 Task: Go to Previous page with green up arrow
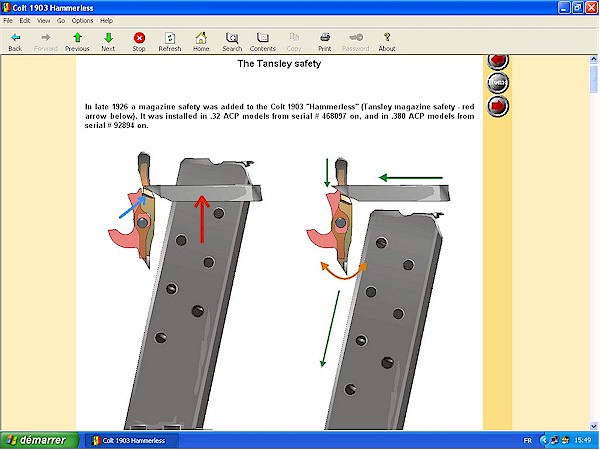77,42
